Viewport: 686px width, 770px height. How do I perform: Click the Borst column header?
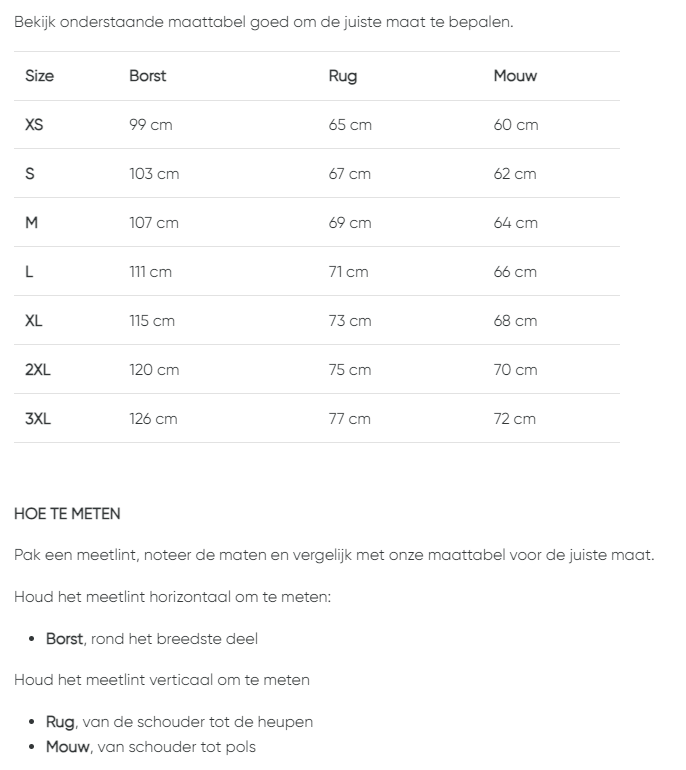coord(148,76)
